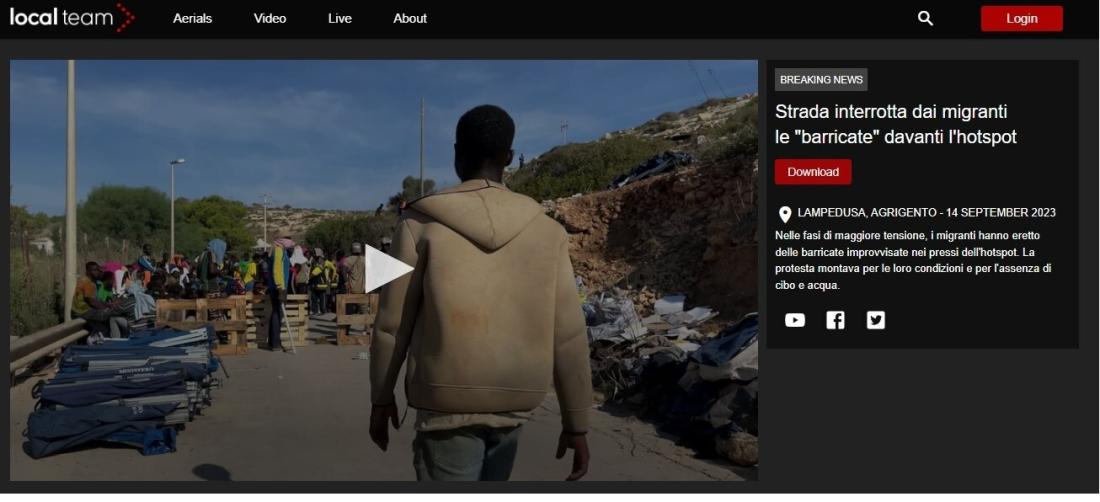Open the Video menu item
1100x502 pixels.
click(270, 19)
